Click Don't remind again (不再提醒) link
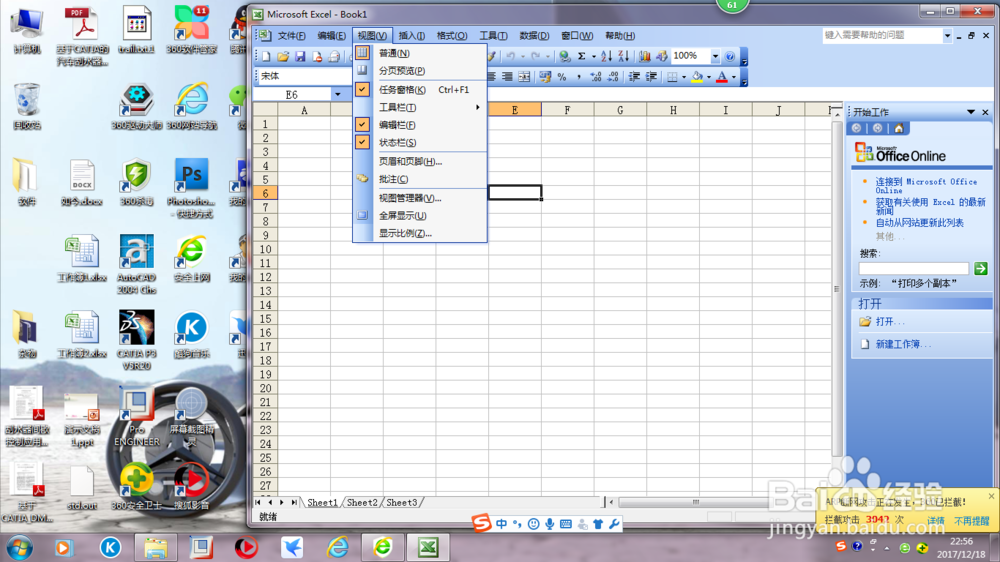The width and height of the screenshot is (1000, 562). click(x=971, y=521)
